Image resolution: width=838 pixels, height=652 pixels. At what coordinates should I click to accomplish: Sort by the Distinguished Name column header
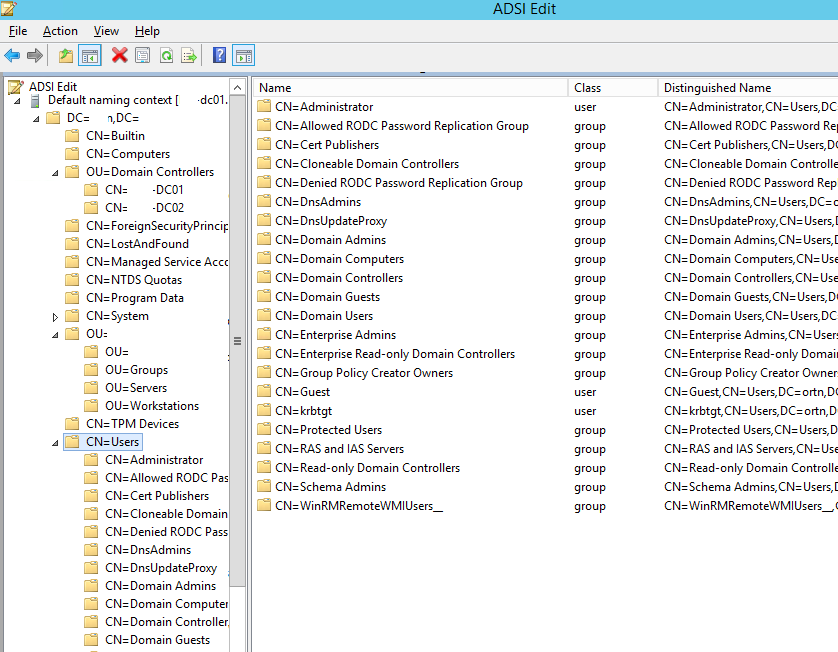748,88
